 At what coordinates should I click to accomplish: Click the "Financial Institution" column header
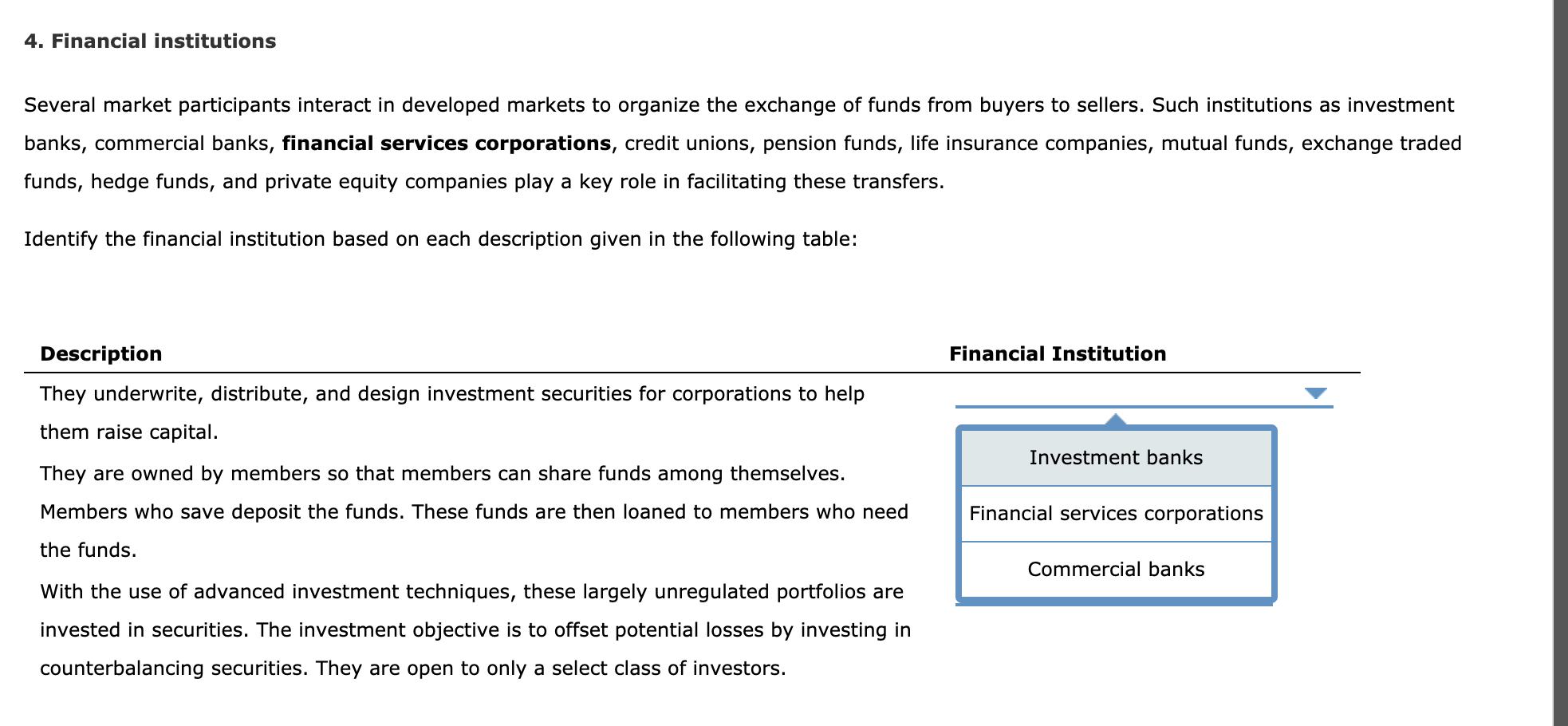click(1057, 353)
